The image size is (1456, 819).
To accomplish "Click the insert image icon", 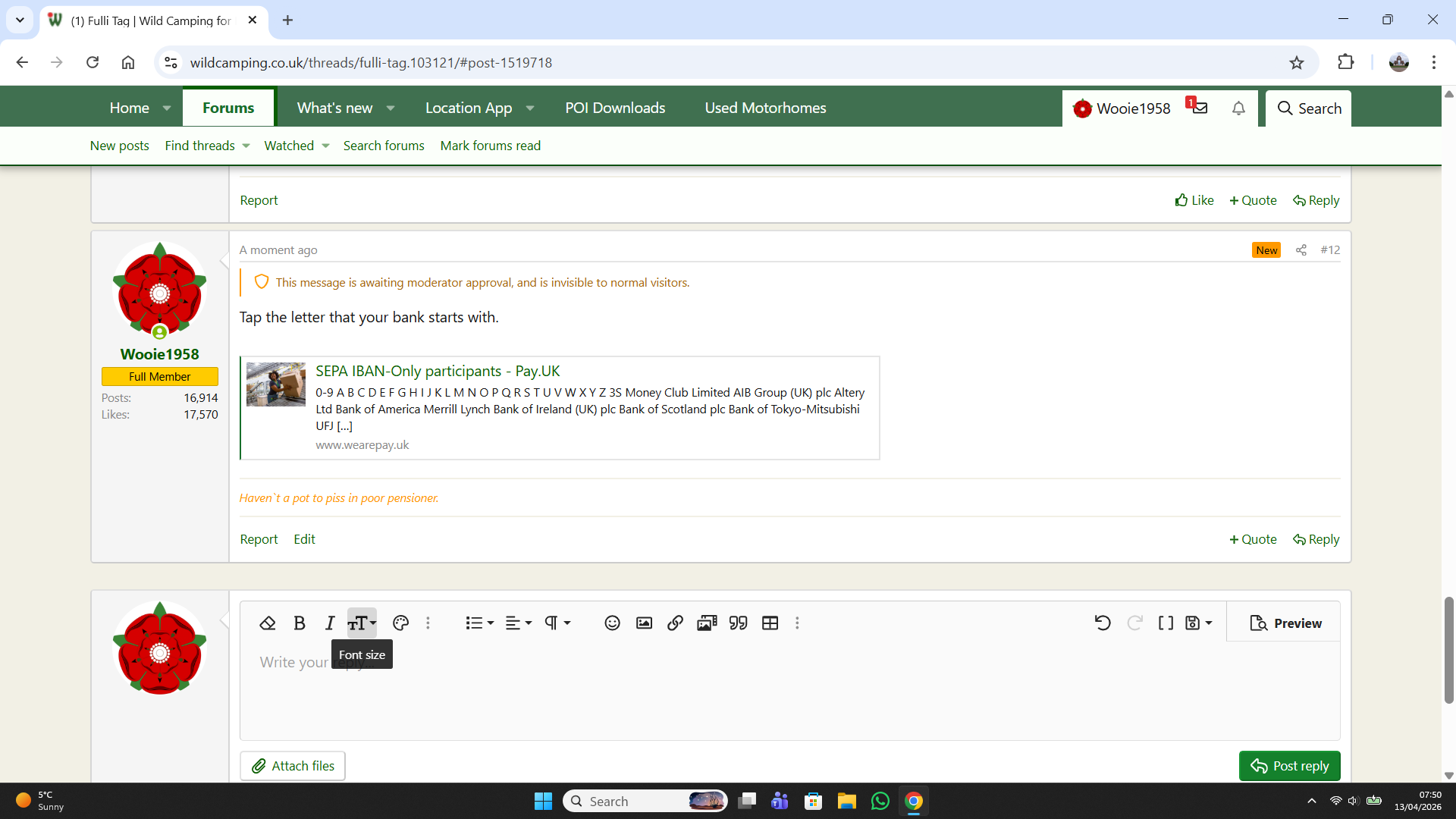I will 644,623.
